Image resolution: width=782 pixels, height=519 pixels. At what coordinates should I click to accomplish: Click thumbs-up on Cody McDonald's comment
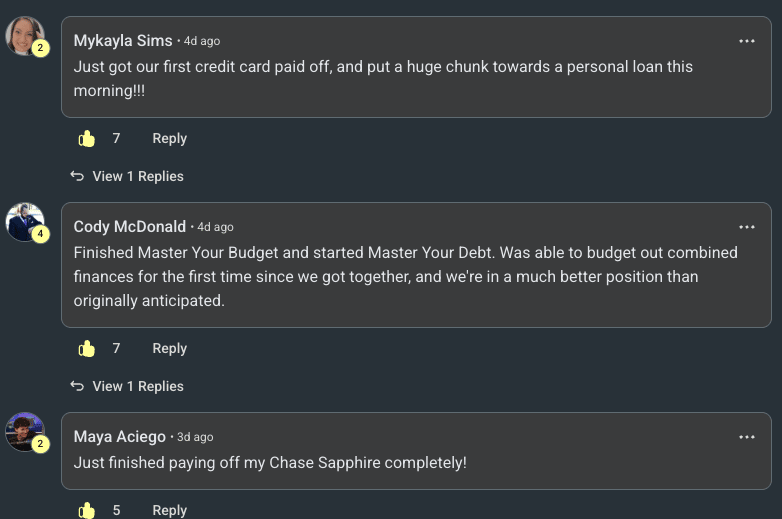point(87,349)
